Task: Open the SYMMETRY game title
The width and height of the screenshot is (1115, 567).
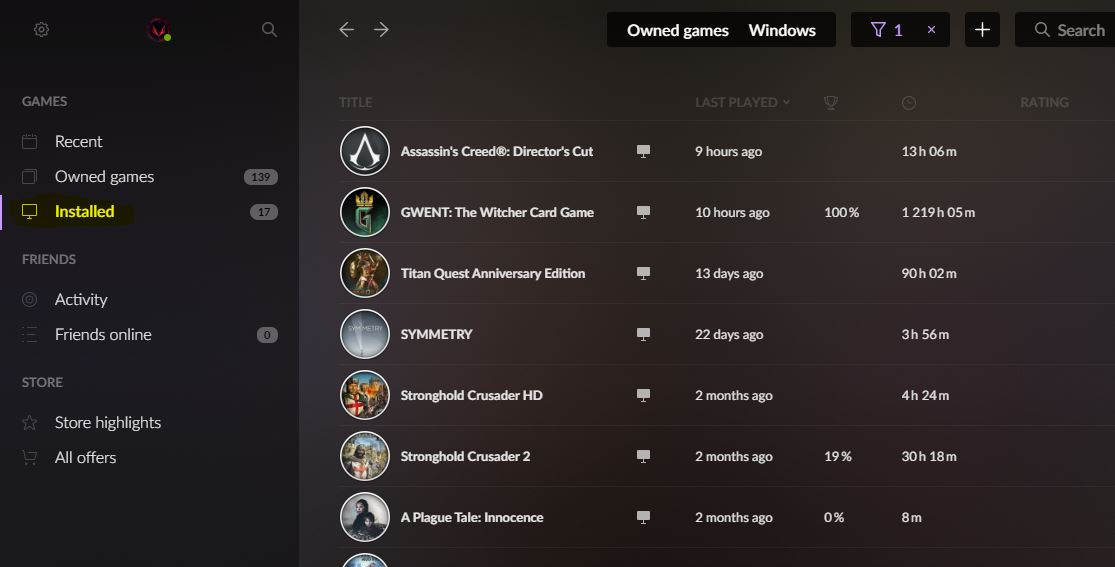Action: point(437,334)
